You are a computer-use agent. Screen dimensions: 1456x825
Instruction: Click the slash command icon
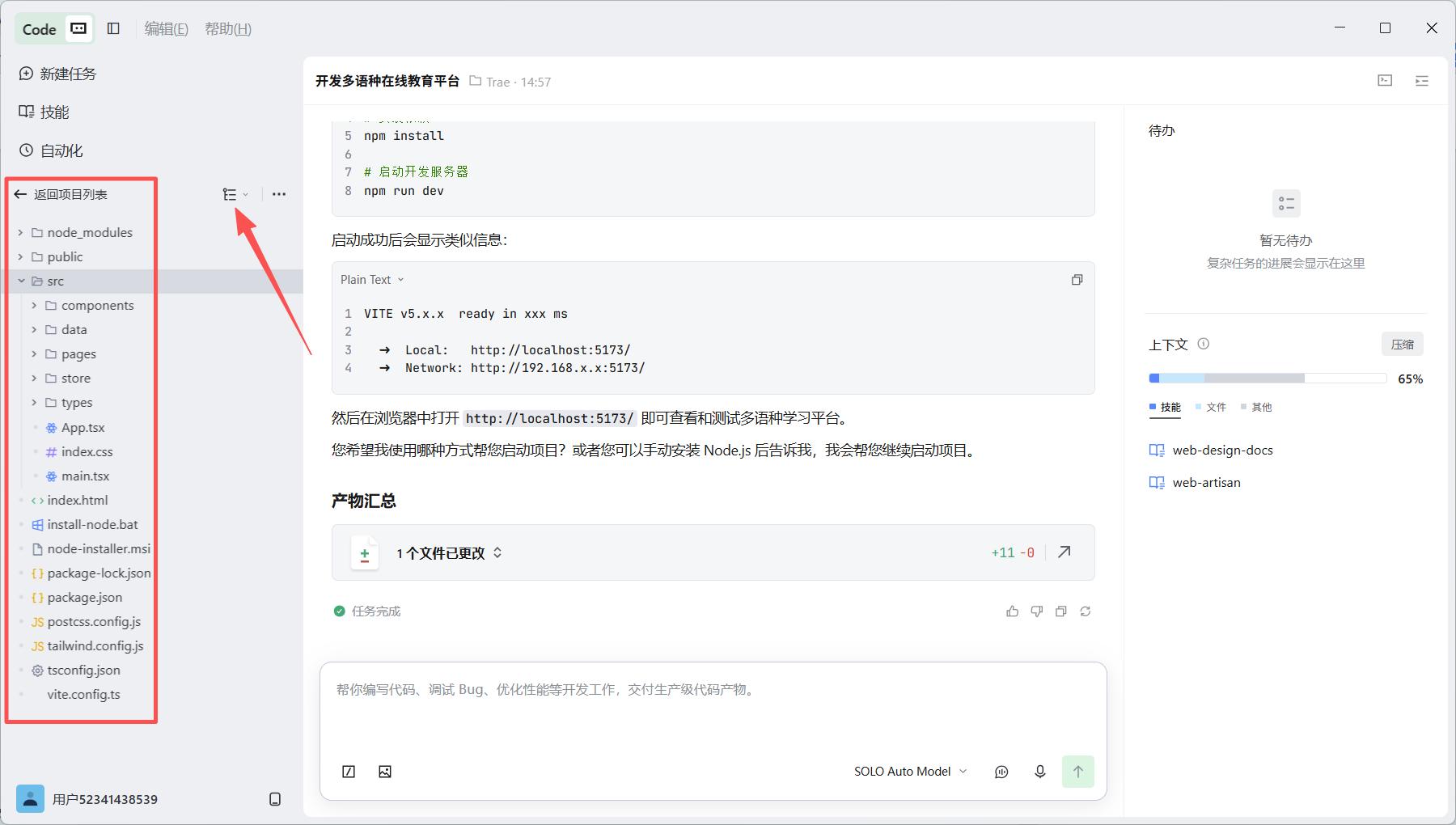point(349,772)
